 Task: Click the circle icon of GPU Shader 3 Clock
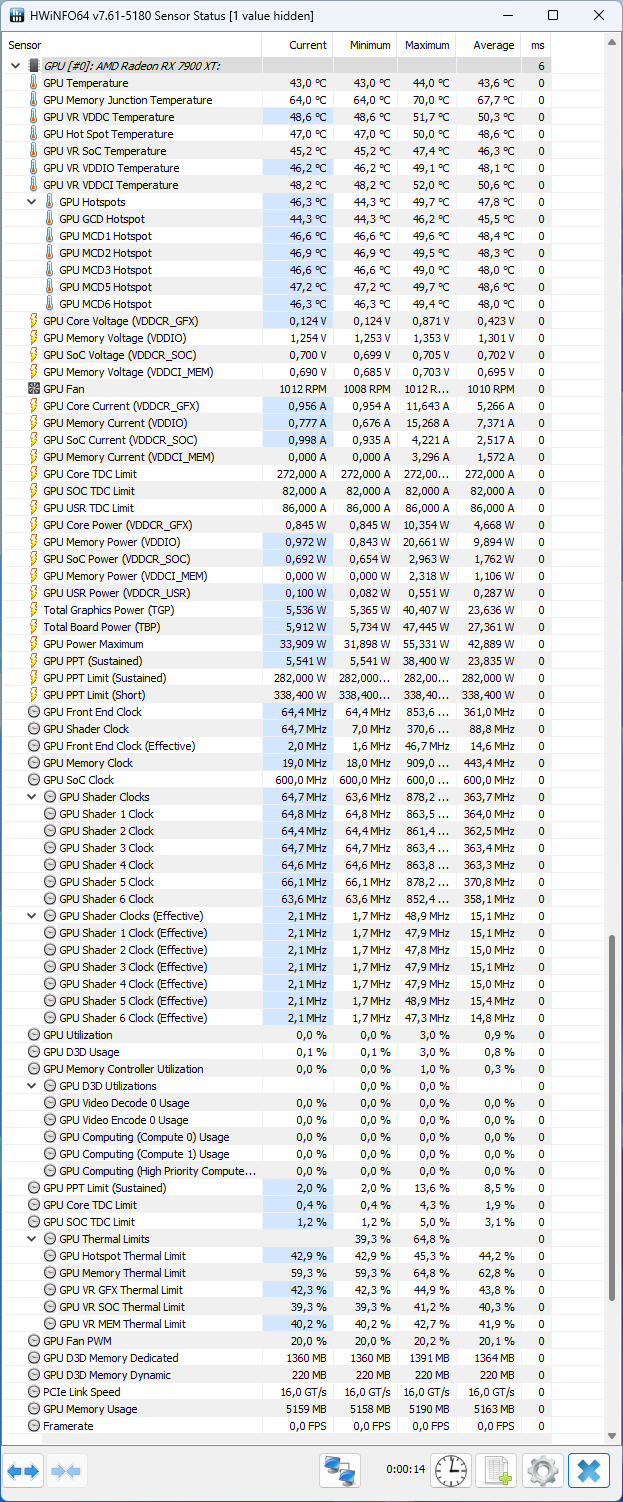pos(50,848)
